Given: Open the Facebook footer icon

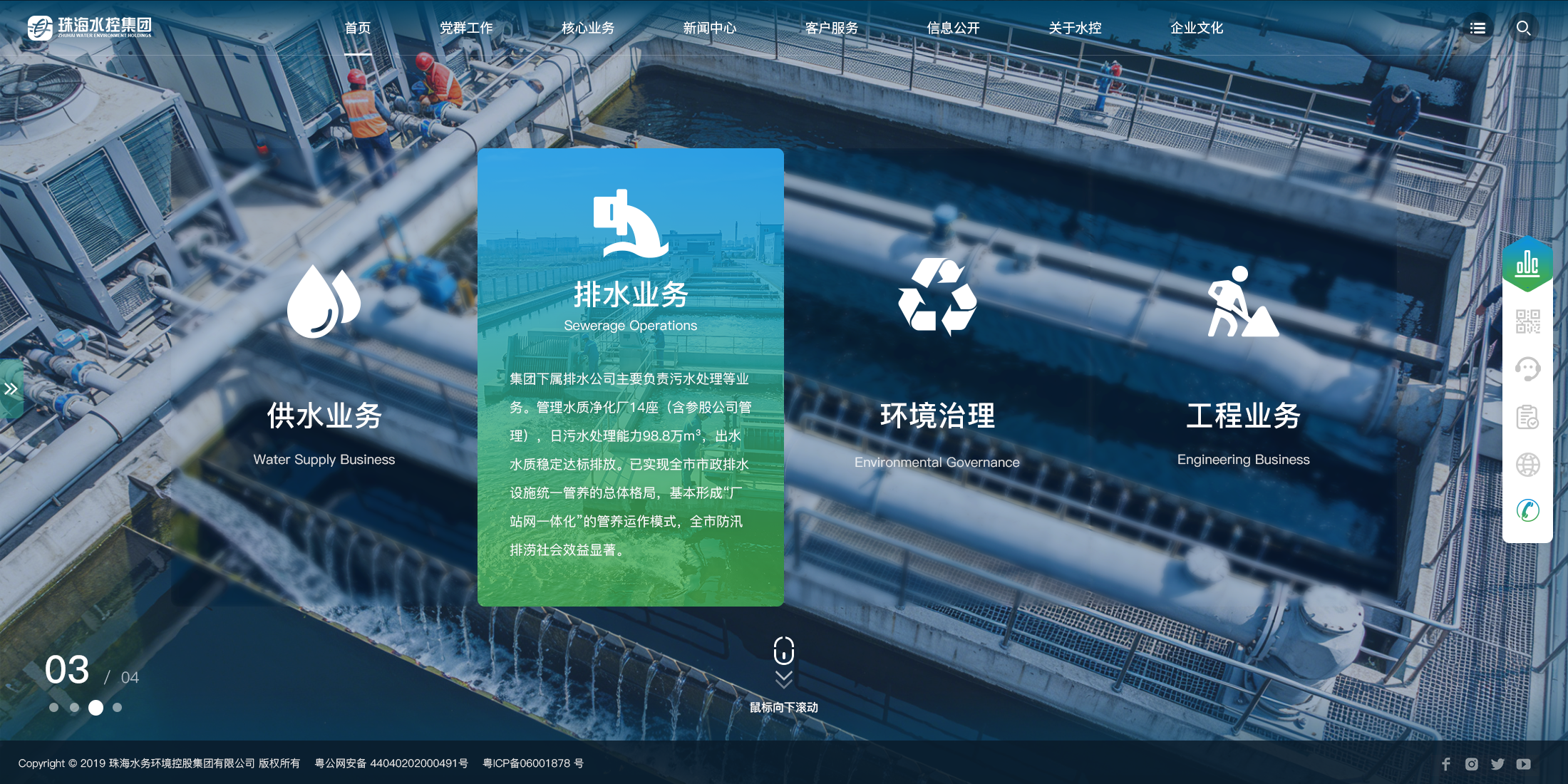Looking at the screenshot, I should coord(1445,764).
